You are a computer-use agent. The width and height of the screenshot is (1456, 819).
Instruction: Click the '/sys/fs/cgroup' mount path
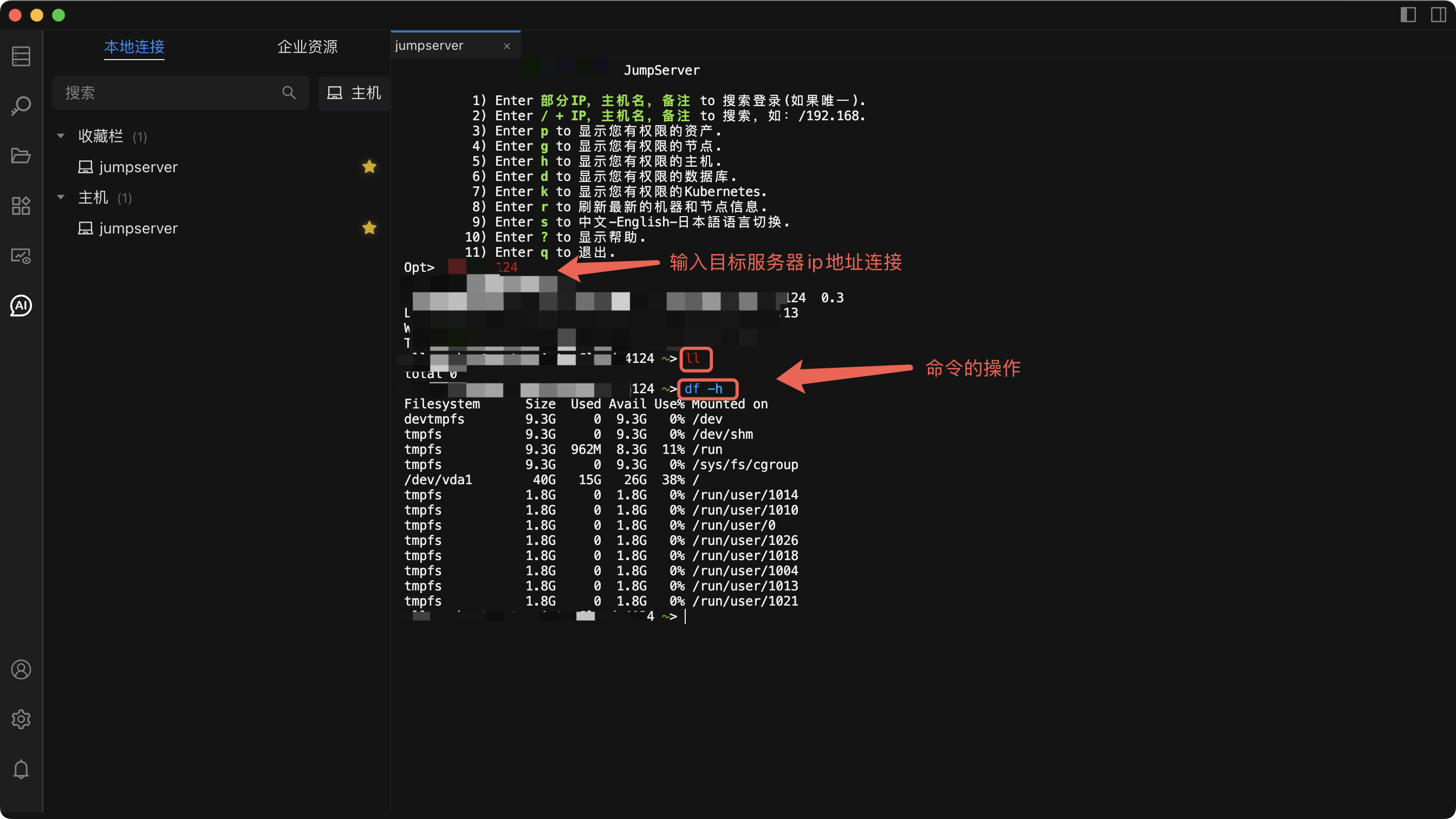click(x=745, y=465)
